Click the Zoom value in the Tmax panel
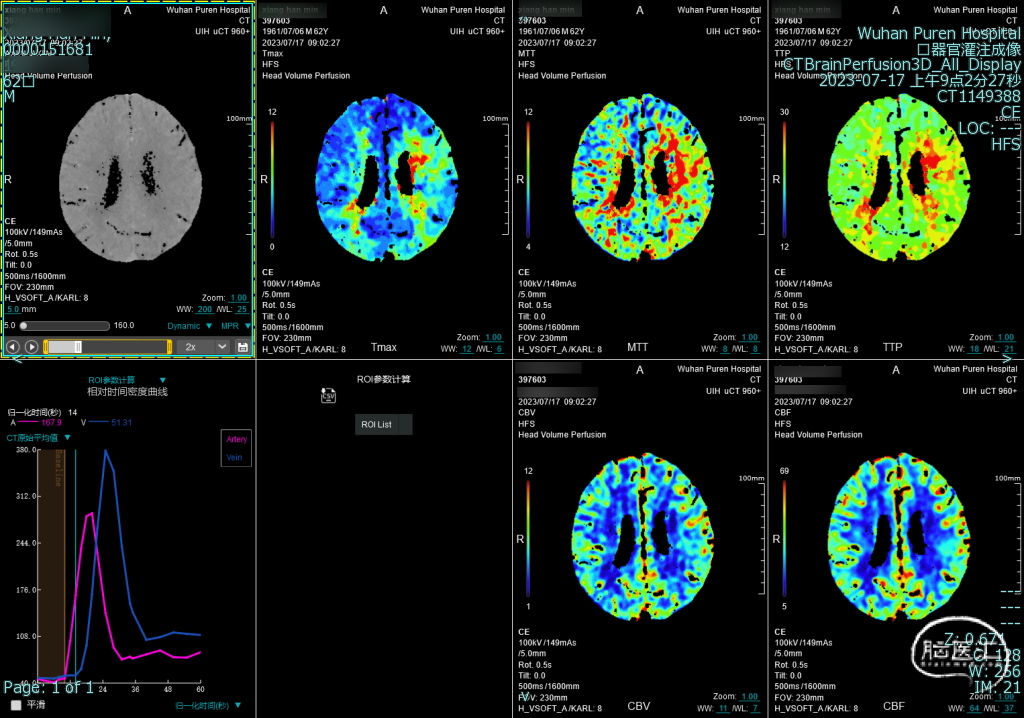Image resolution: width=1024 pixels, height=718 pixels. [493, 337]
